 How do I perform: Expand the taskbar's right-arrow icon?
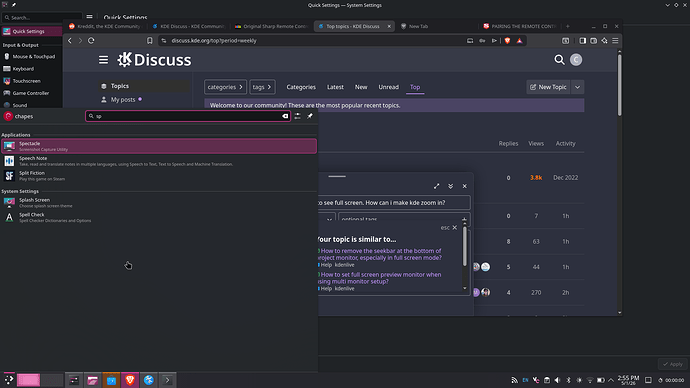point(168,380)
